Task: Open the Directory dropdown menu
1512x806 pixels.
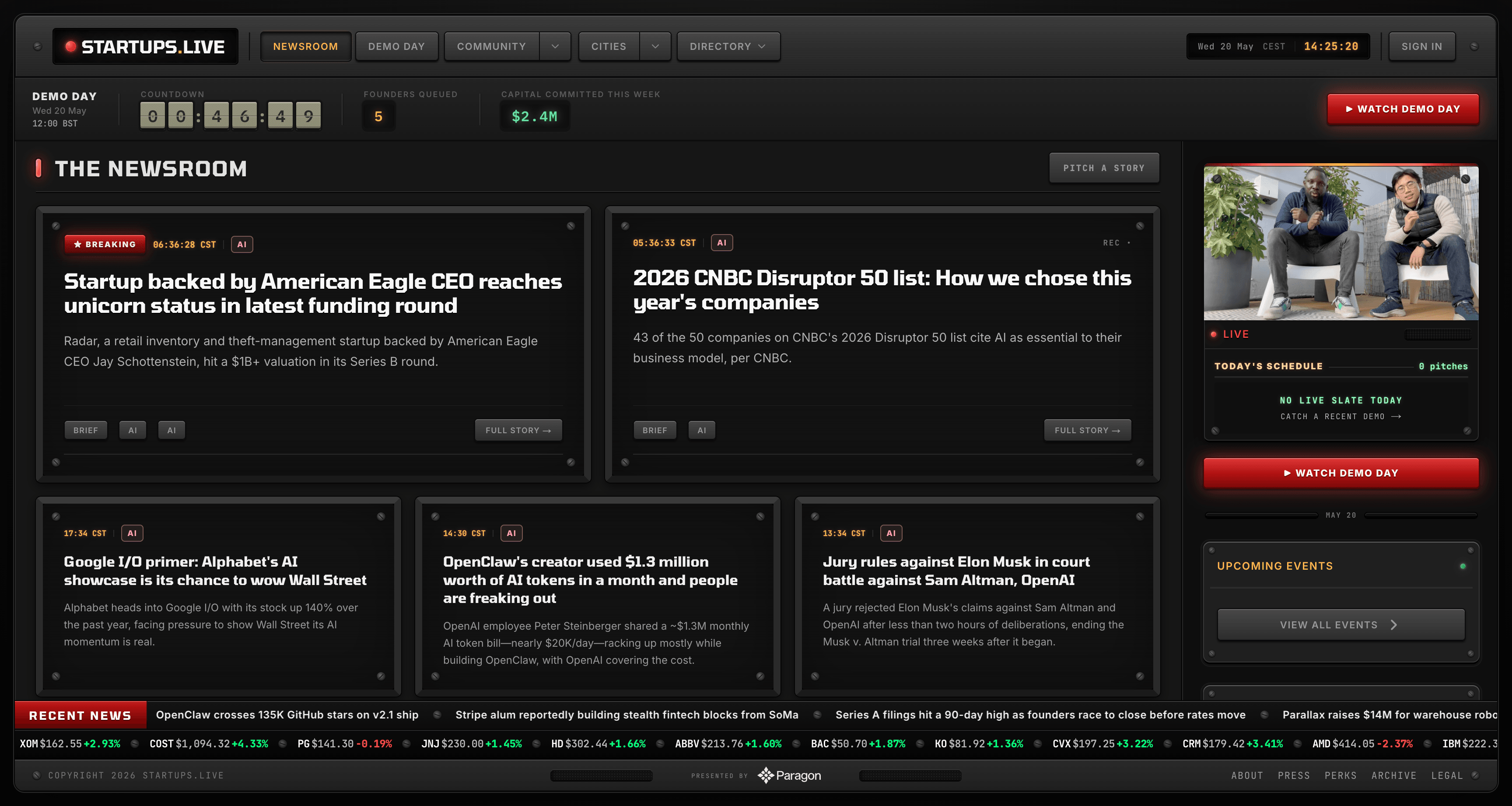Action: click(728, 46)
